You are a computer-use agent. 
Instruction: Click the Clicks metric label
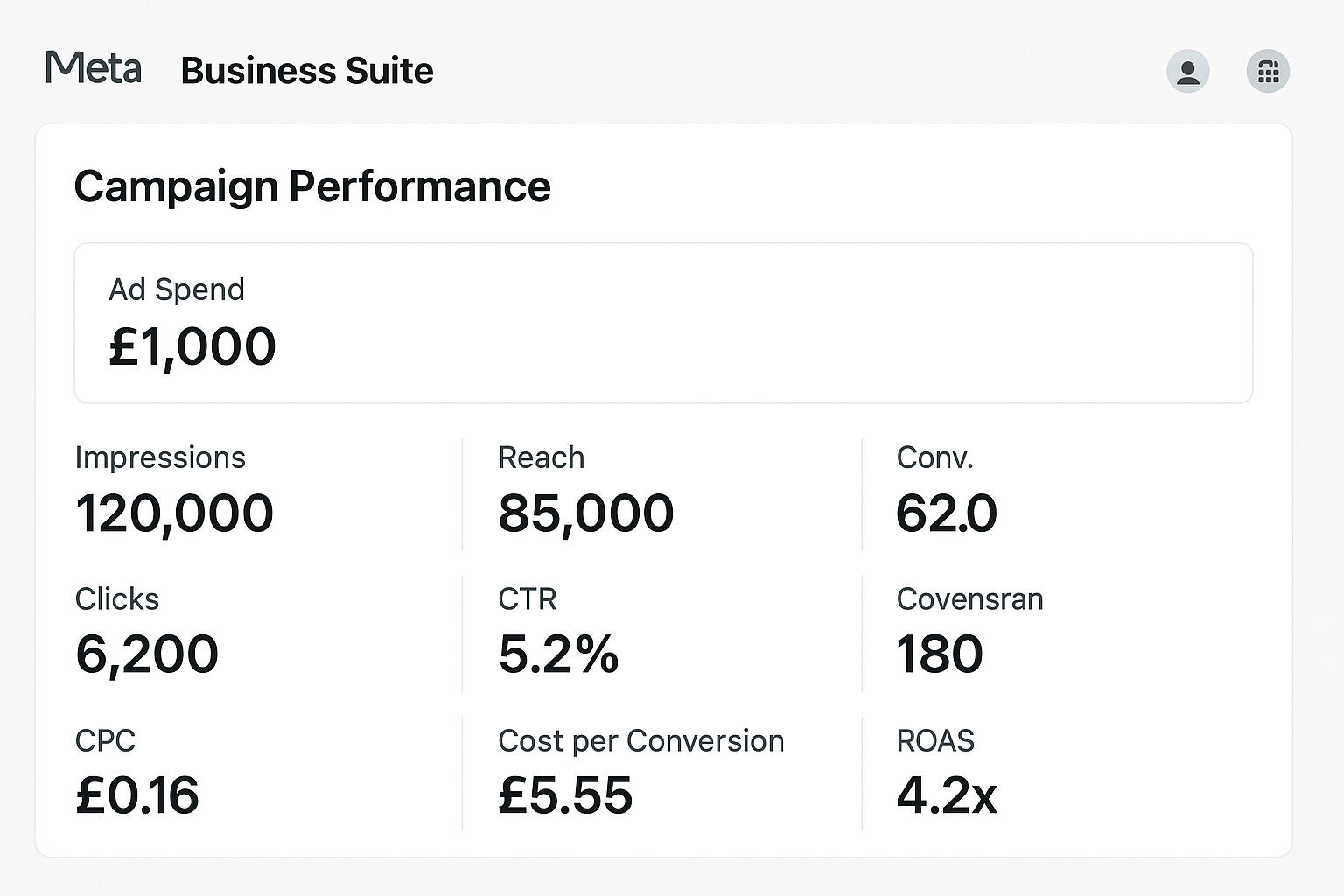[117, 599]
